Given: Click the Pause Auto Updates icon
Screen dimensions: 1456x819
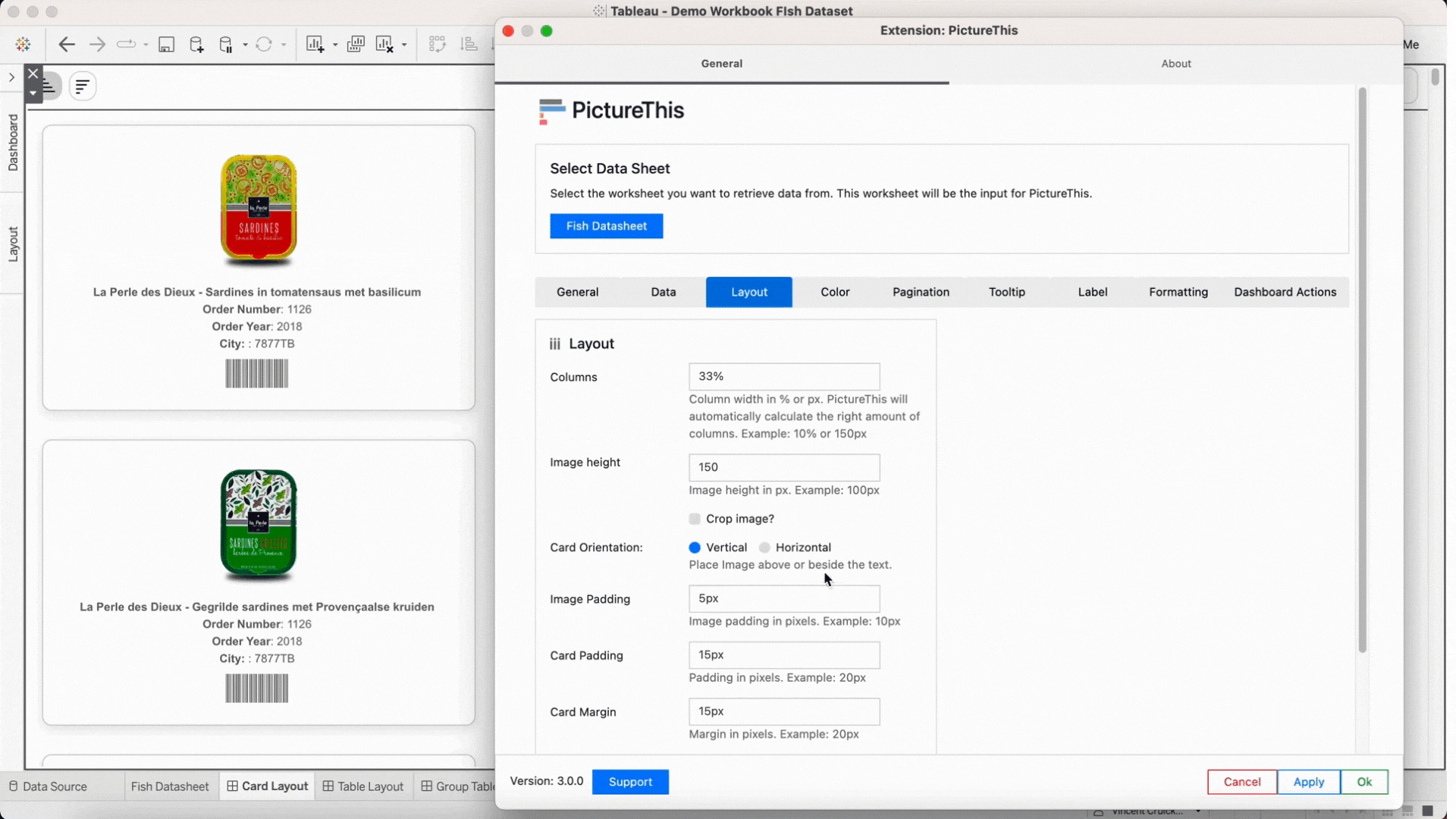Looking at the screenshot, I should point(226,45).
